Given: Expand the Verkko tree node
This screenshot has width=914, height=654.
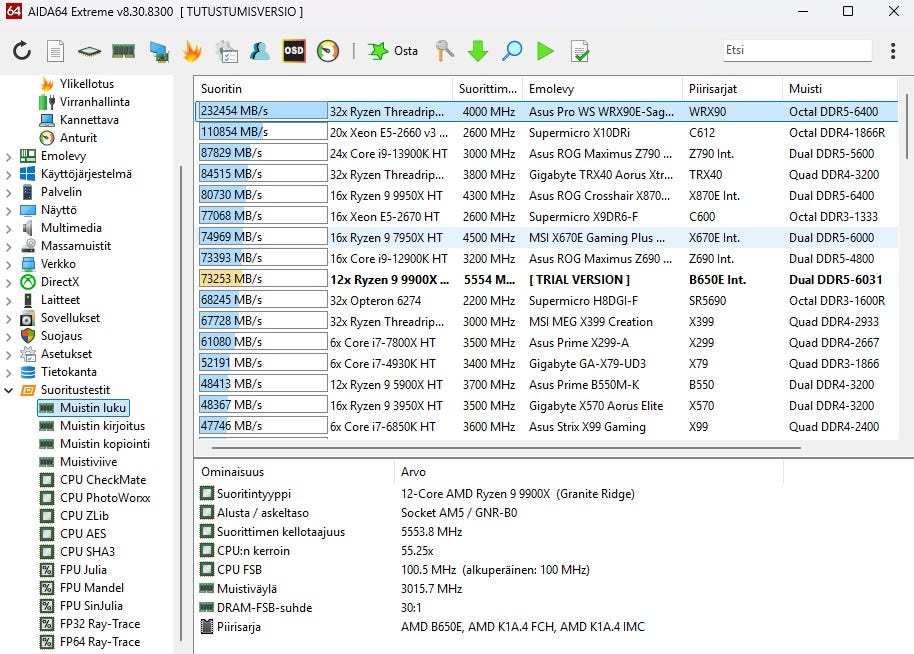Looking at the screenshot, I should tap(8, 265).
